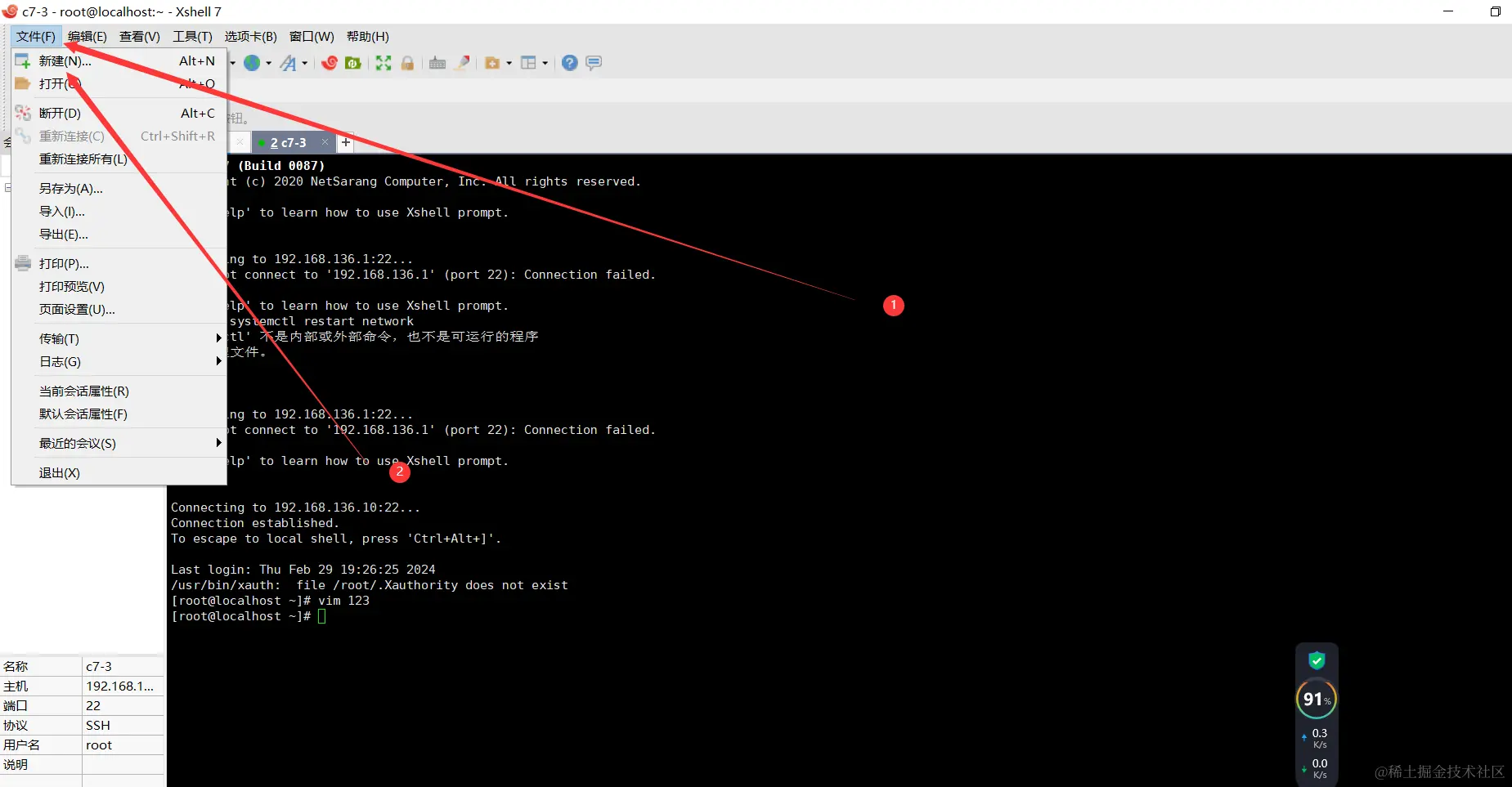Open the 窗口(W) menu
Screen dimensions: 1512x787
coord(312,37)
